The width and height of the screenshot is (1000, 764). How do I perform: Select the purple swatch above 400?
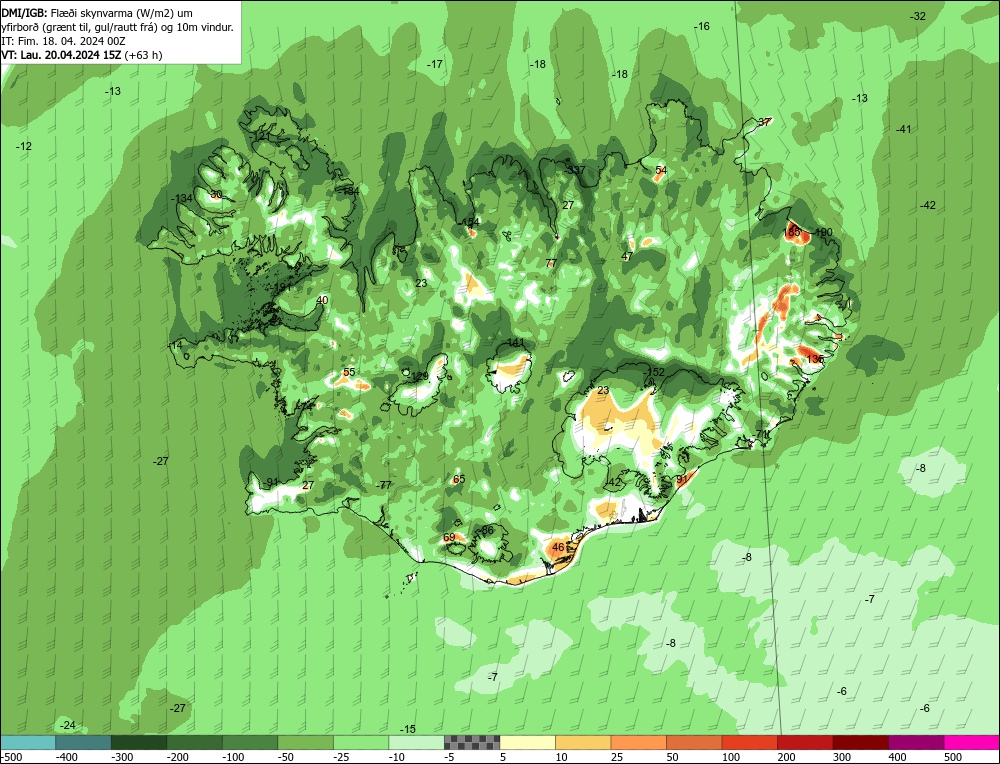click(x=916, y=742)
